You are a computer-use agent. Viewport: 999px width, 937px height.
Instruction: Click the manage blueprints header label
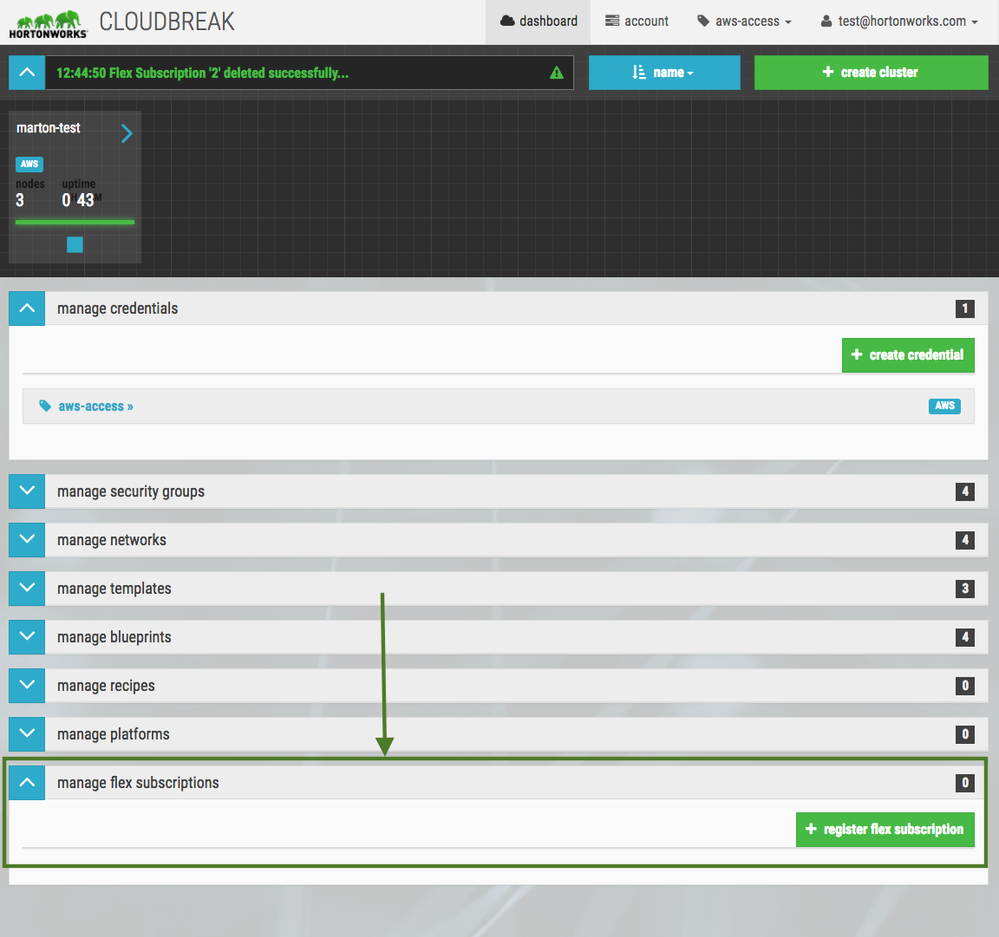click(x=114, y=638)
